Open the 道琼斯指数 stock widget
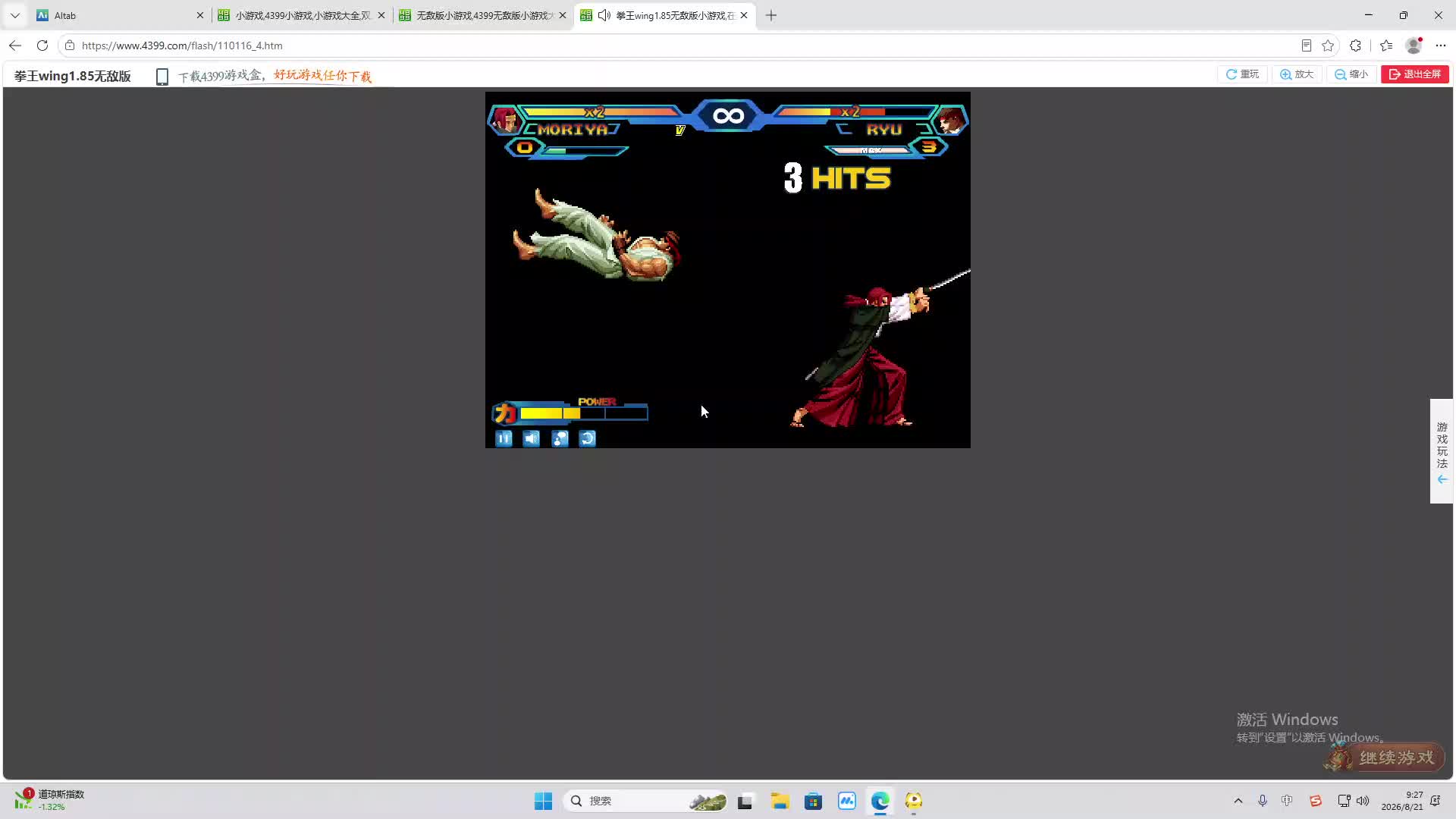Screen dimensions: 1456x819 (50, 800)
